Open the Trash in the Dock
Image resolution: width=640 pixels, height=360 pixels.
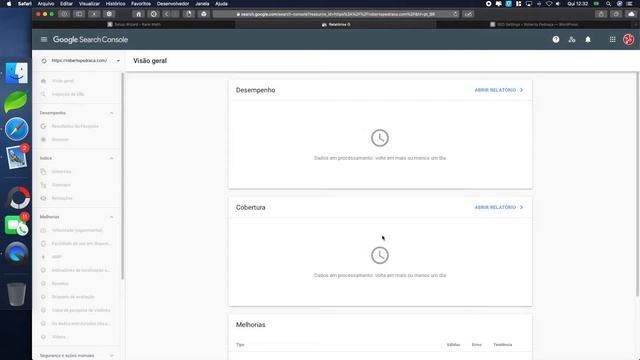(x=16, y=294)
